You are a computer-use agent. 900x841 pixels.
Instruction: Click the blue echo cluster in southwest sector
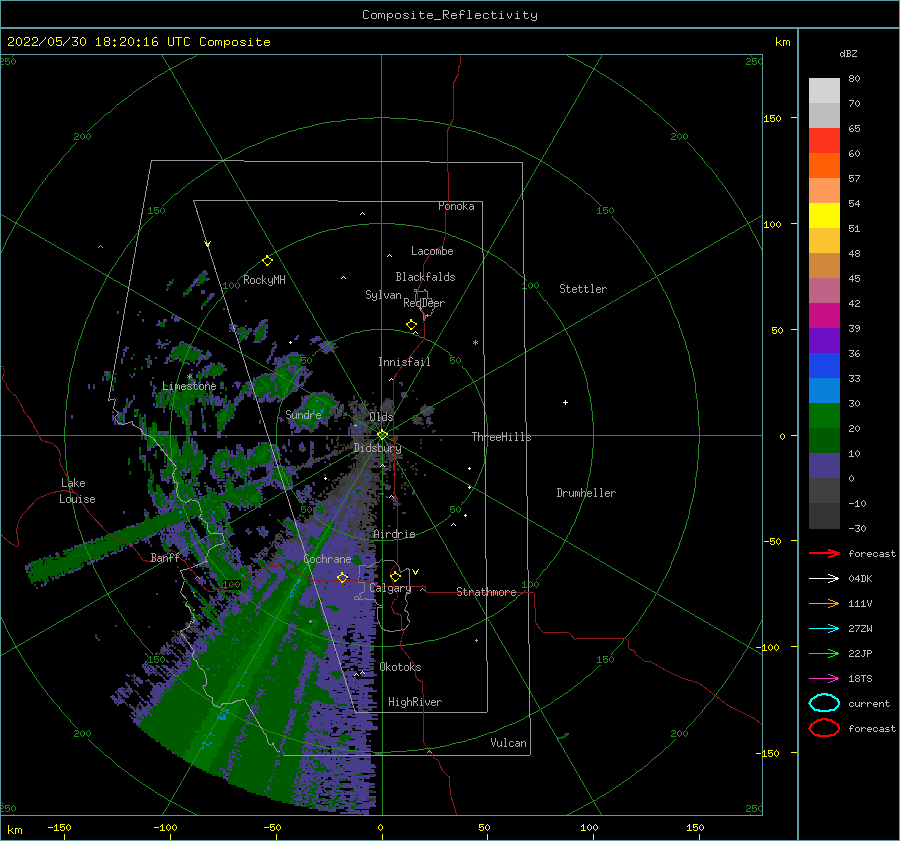[x=222, y=715]
